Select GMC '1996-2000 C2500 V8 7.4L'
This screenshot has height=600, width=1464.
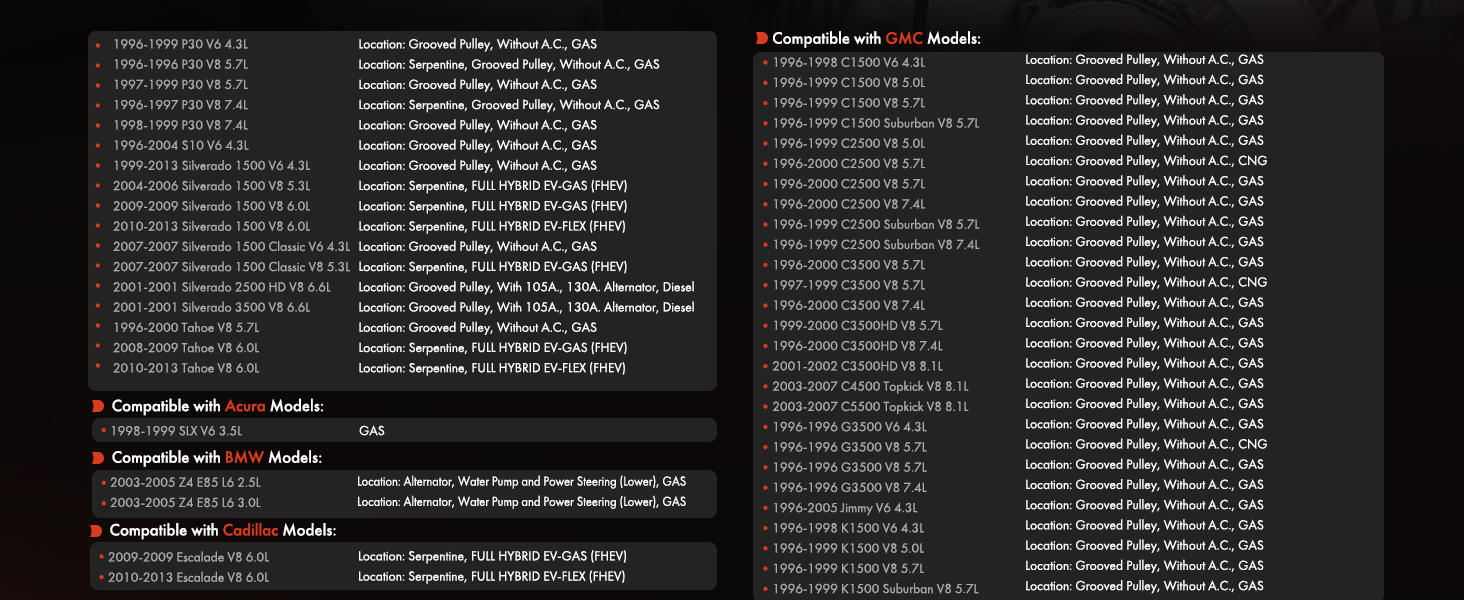tap(848, 204)
